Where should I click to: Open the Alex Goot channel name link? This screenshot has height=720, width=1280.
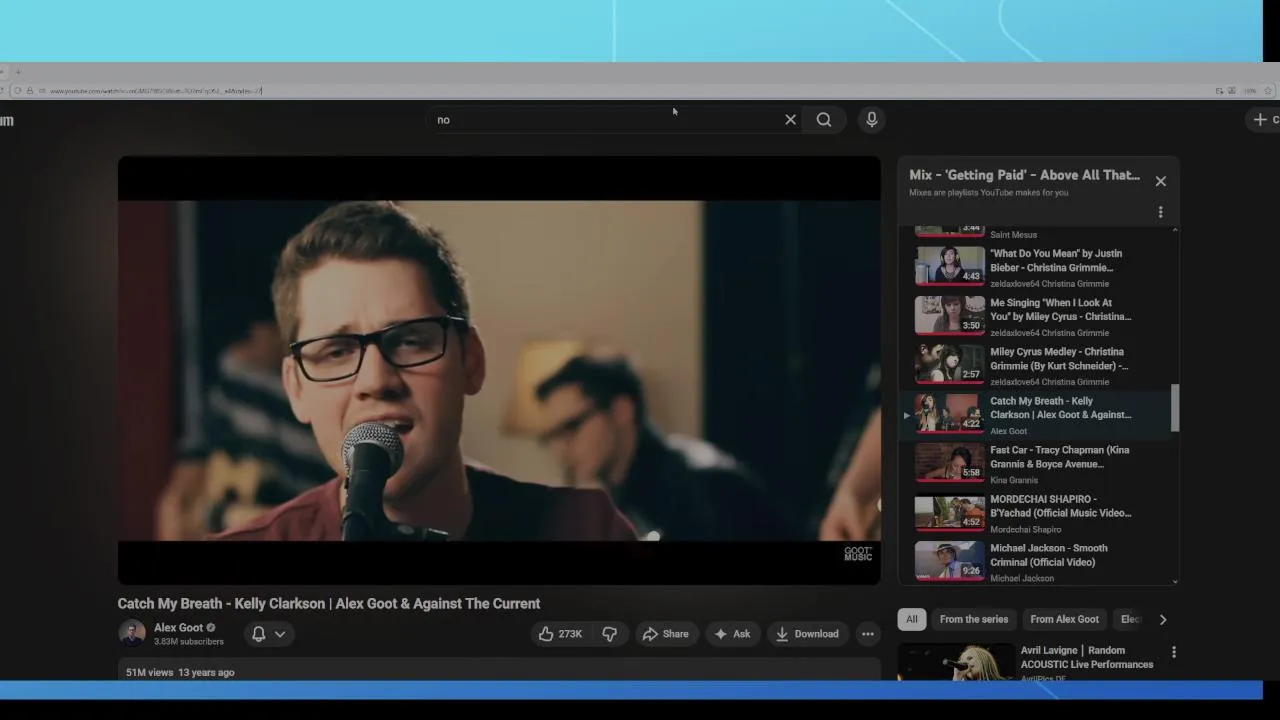178,628
